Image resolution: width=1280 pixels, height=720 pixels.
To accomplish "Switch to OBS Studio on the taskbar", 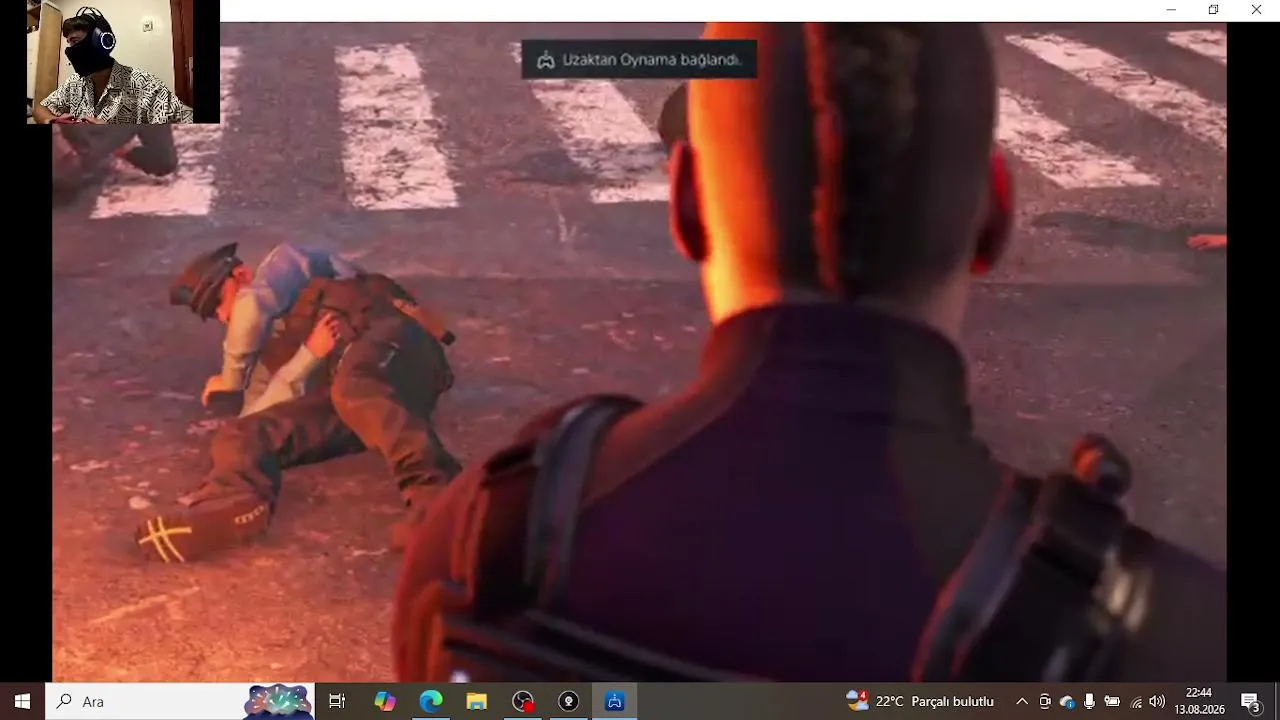I will pos(523,701).
